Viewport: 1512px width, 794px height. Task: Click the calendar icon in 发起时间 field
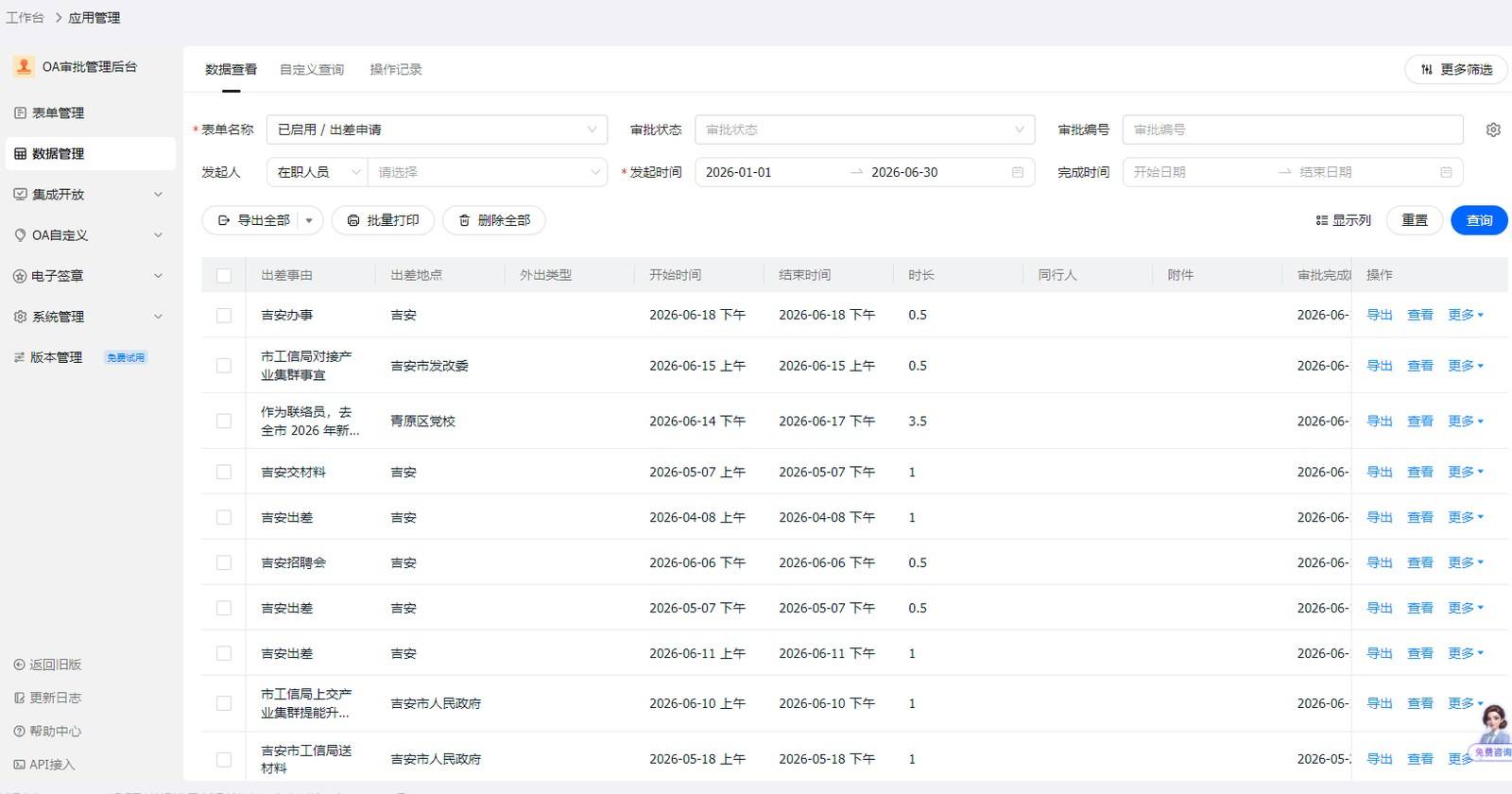[x=1018, y=172]
